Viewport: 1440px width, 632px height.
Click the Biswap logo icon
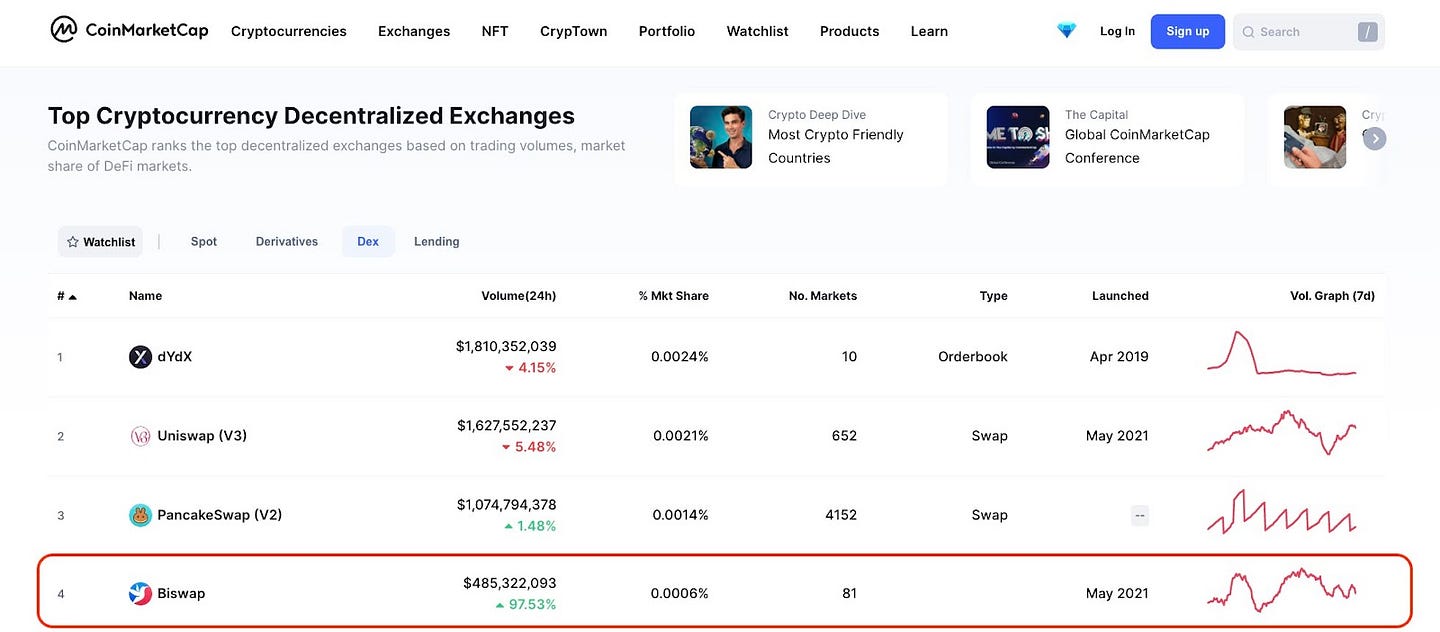point(140,594)
